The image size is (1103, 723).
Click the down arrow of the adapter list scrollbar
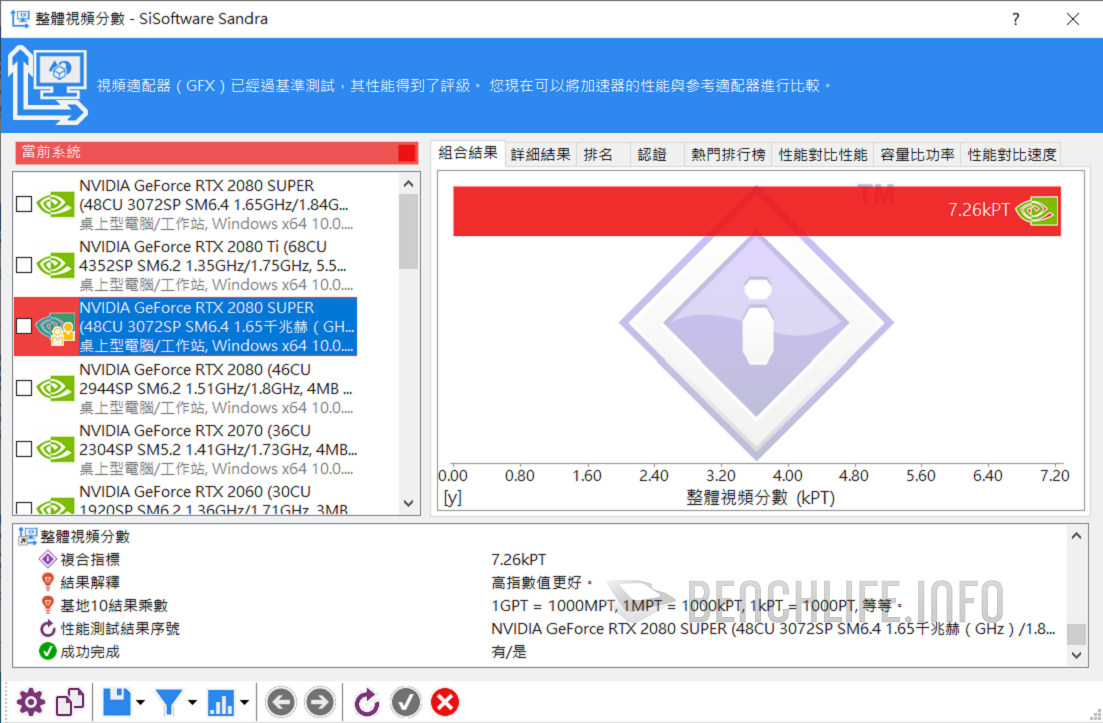pos(409,504)
